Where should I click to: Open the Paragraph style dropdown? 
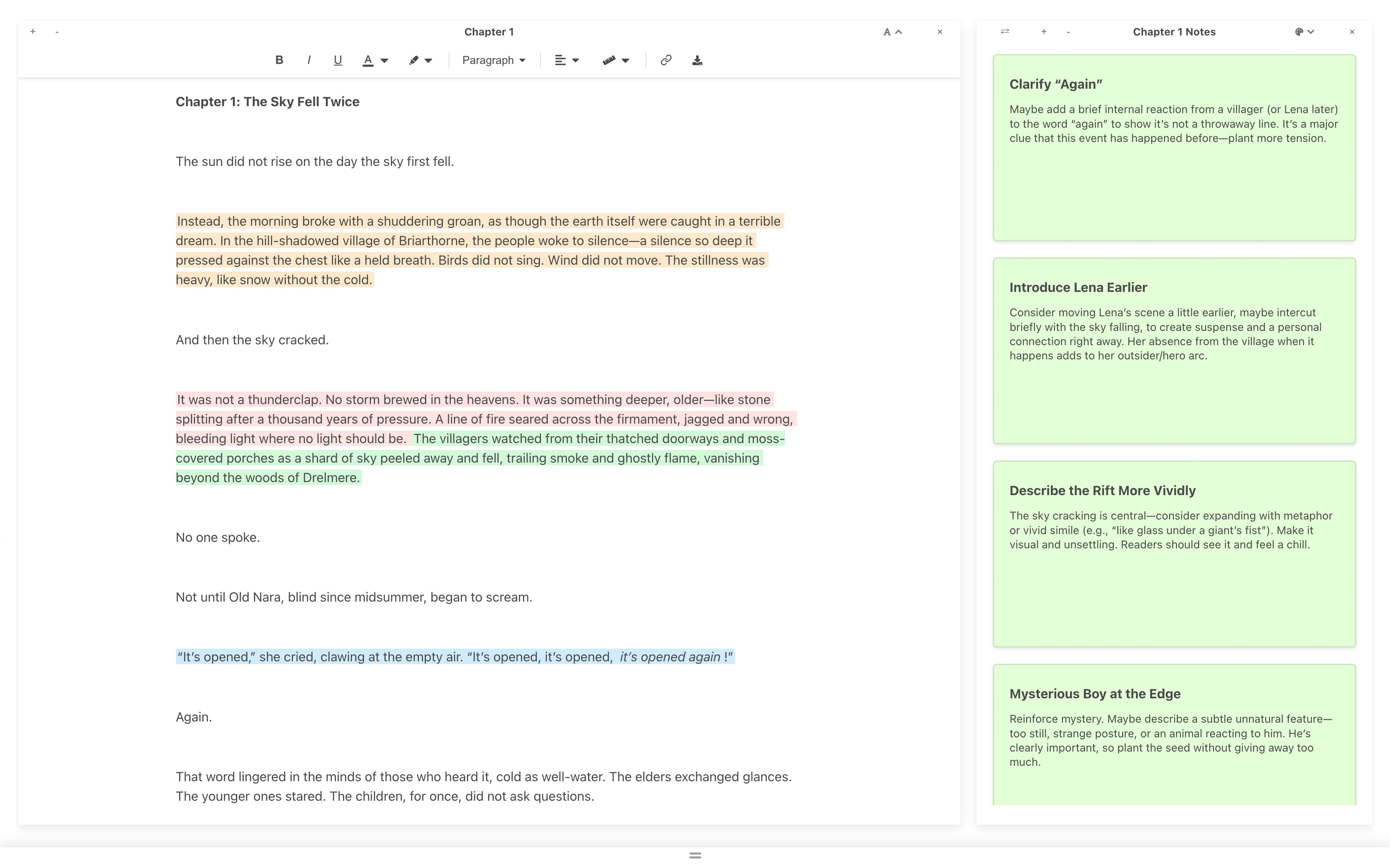click(x=493, y=60)
